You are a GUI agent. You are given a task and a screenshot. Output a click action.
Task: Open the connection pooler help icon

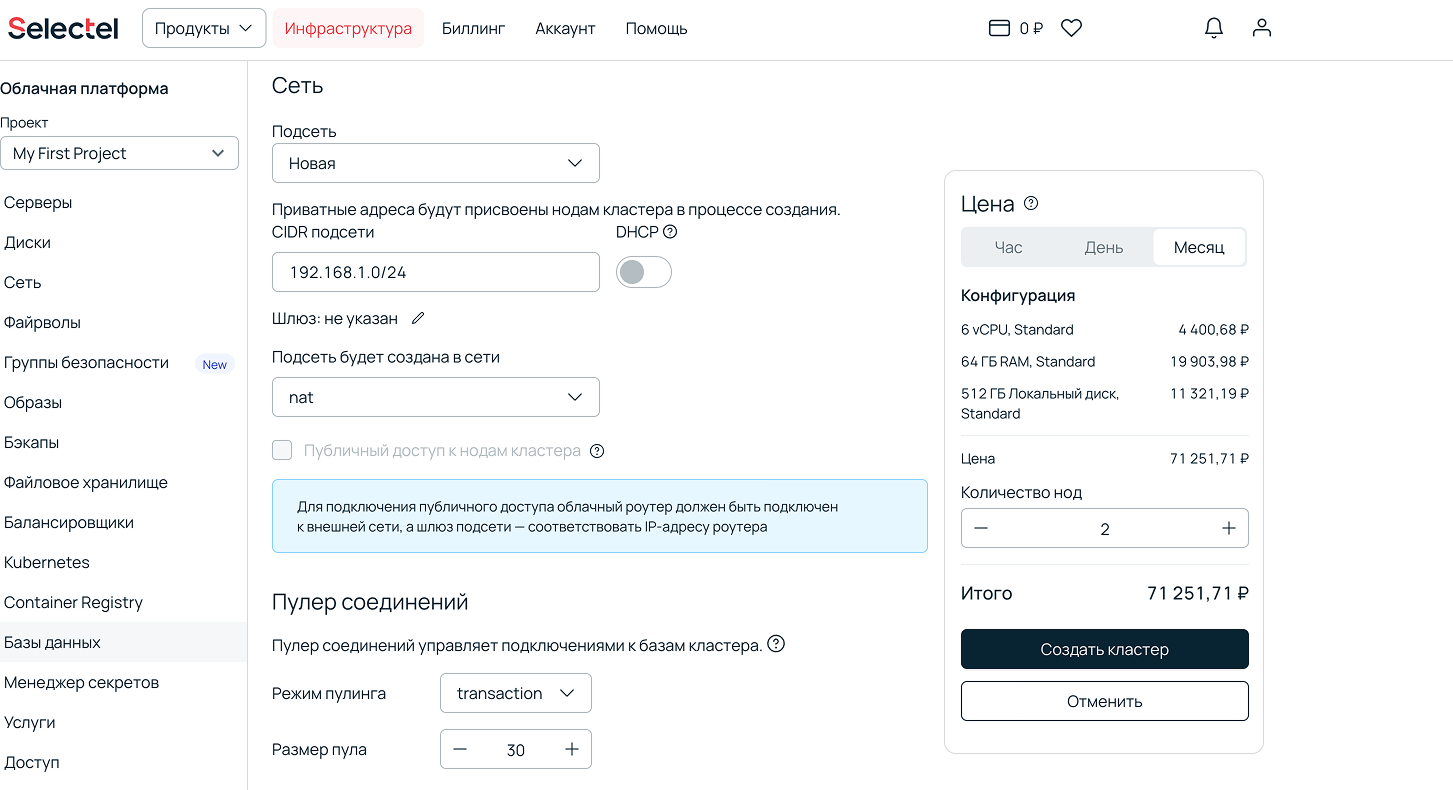click(x=775, y=644)
